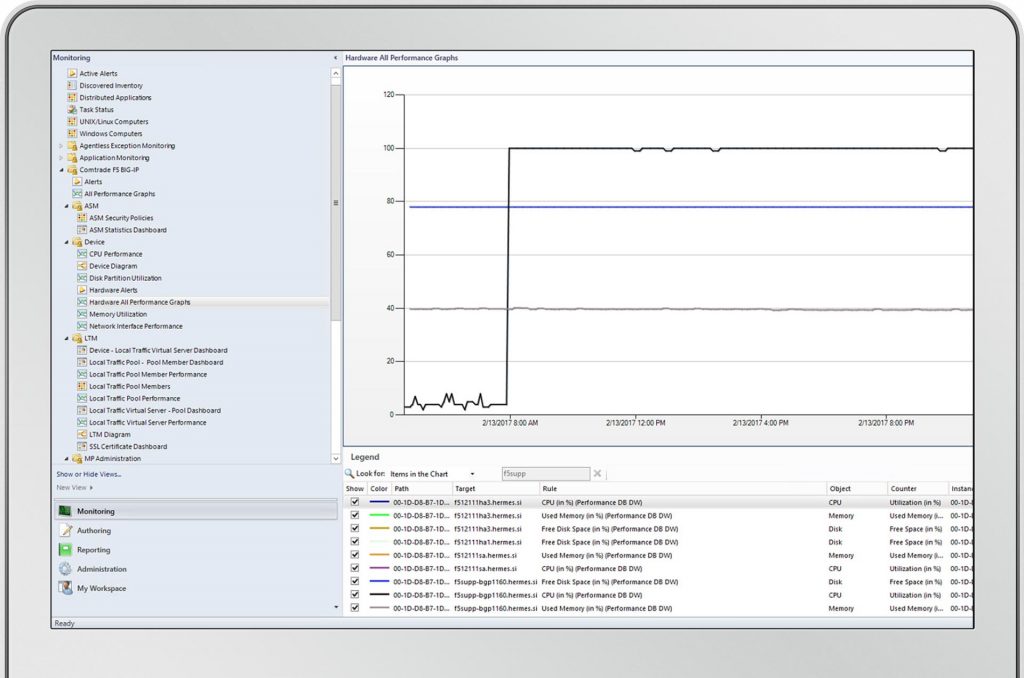Toggle f512111sa CPU (in %) series

point(355,568)
